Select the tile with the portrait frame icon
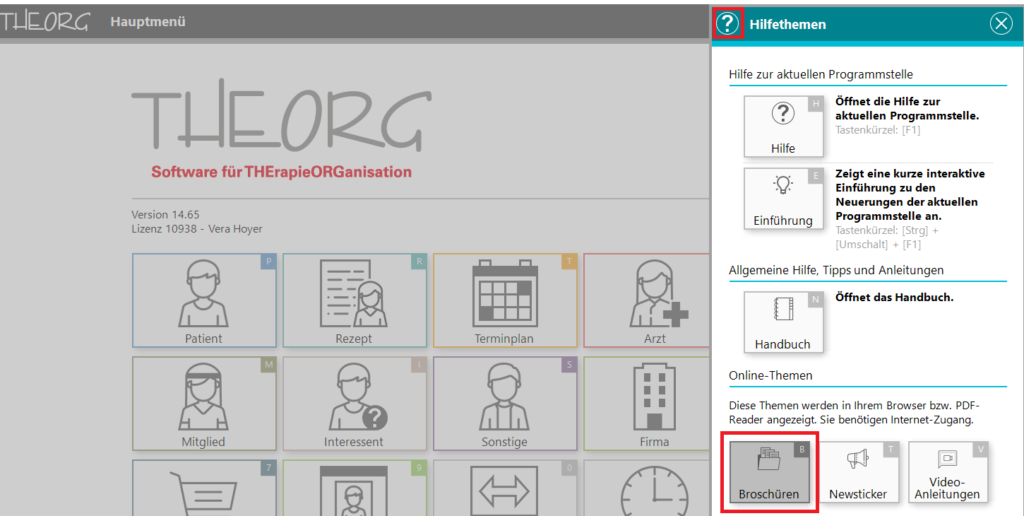Image resolution: width=1024 pixels, height=516 pixels. [354, 488]
